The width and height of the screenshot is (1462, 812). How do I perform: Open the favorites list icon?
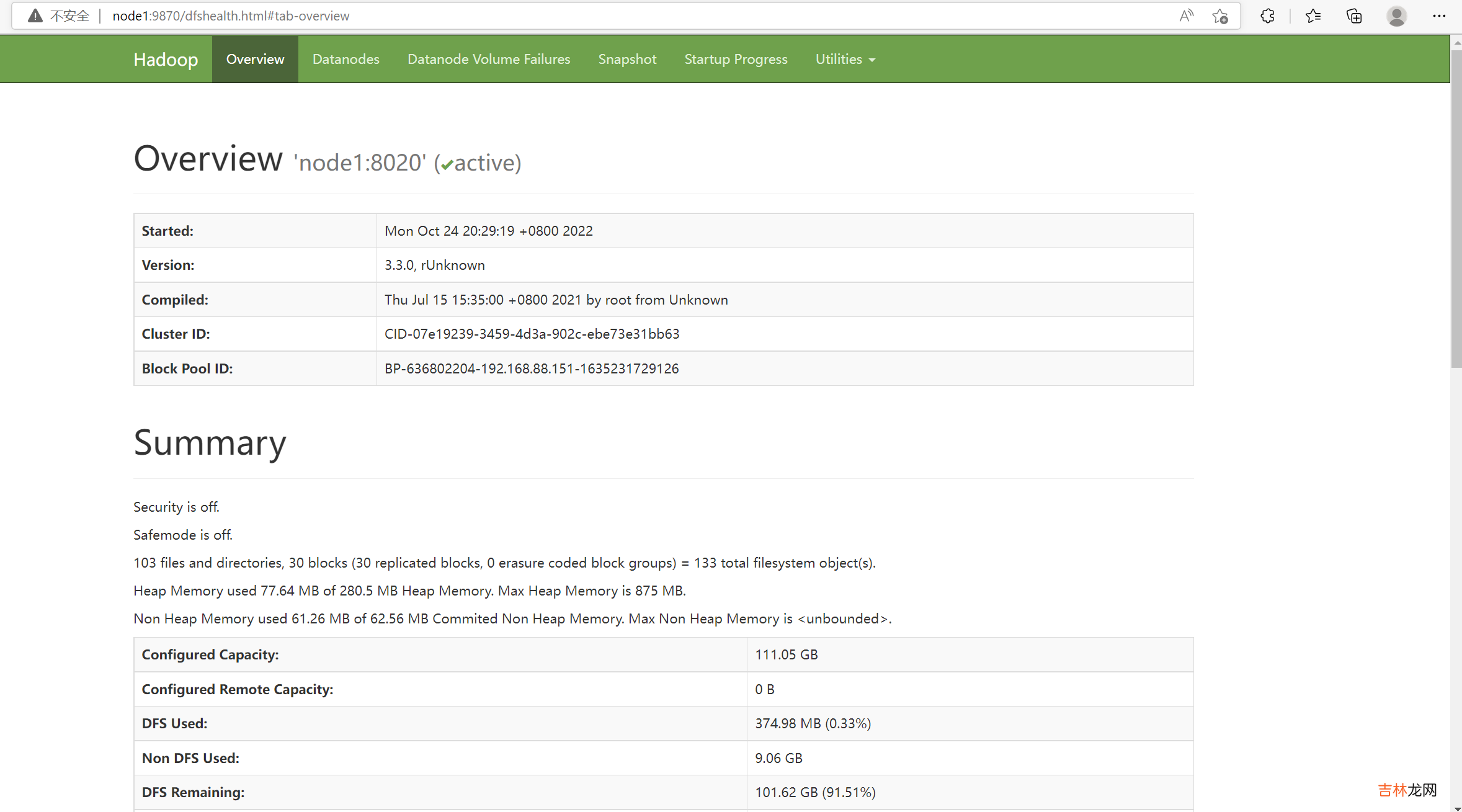(1313, 16)
